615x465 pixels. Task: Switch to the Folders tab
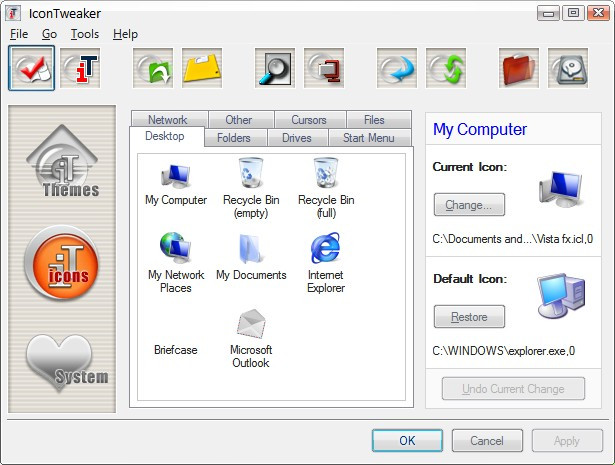236,138
